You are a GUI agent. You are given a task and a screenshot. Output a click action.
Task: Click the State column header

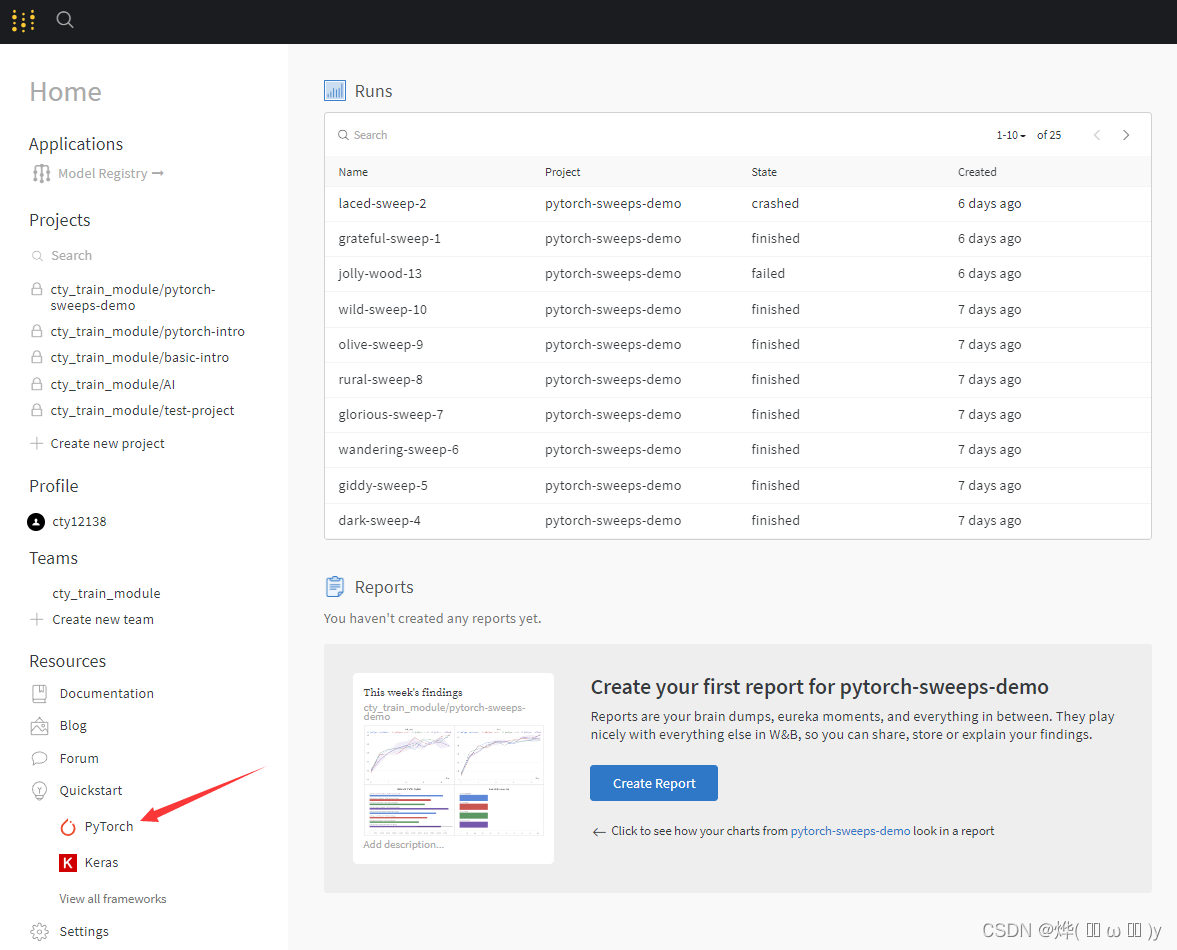tap(764, 172)
